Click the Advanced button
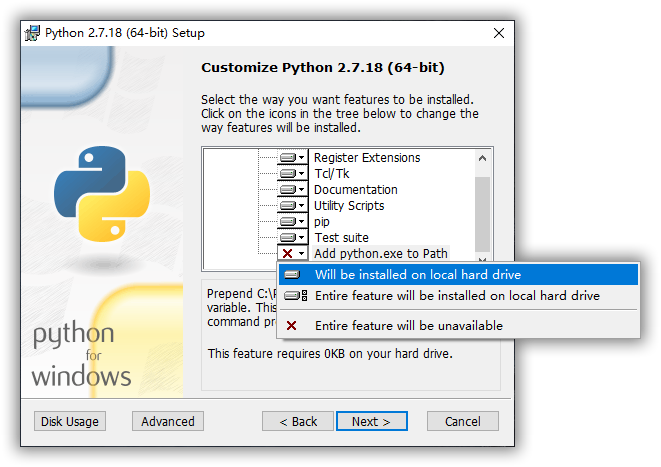 [168, 421]
